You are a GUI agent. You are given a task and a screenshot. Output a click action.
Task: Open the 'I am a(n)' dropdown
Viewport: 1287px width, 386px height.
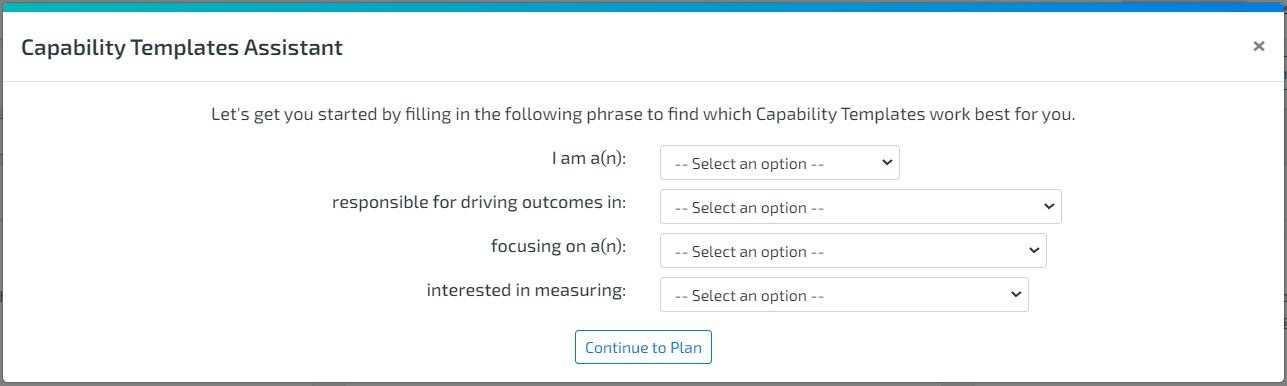tap(779, 163)
